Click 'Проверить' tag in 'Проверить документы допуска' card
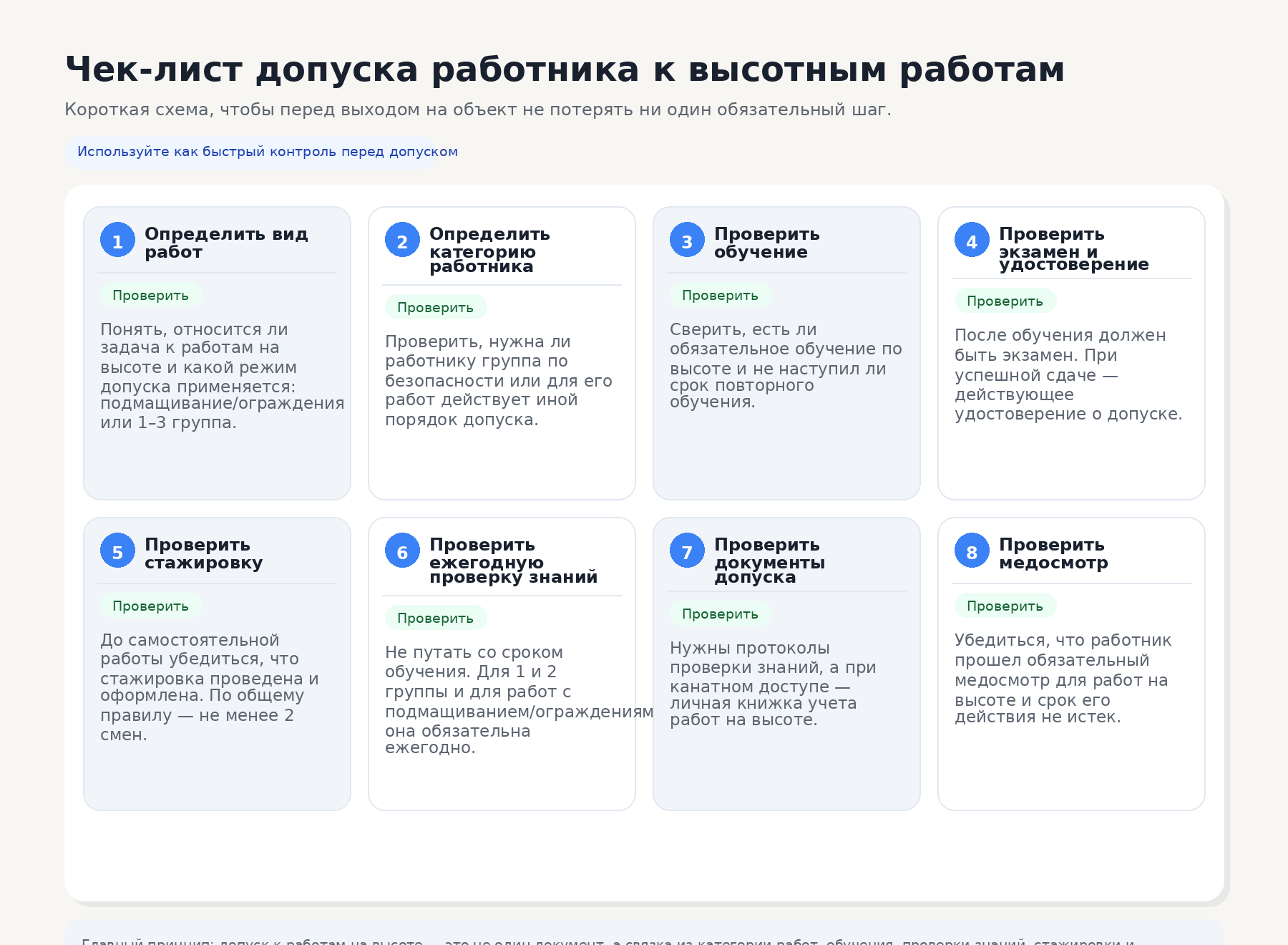The image size is (1288, 945). tap(721, 614)
